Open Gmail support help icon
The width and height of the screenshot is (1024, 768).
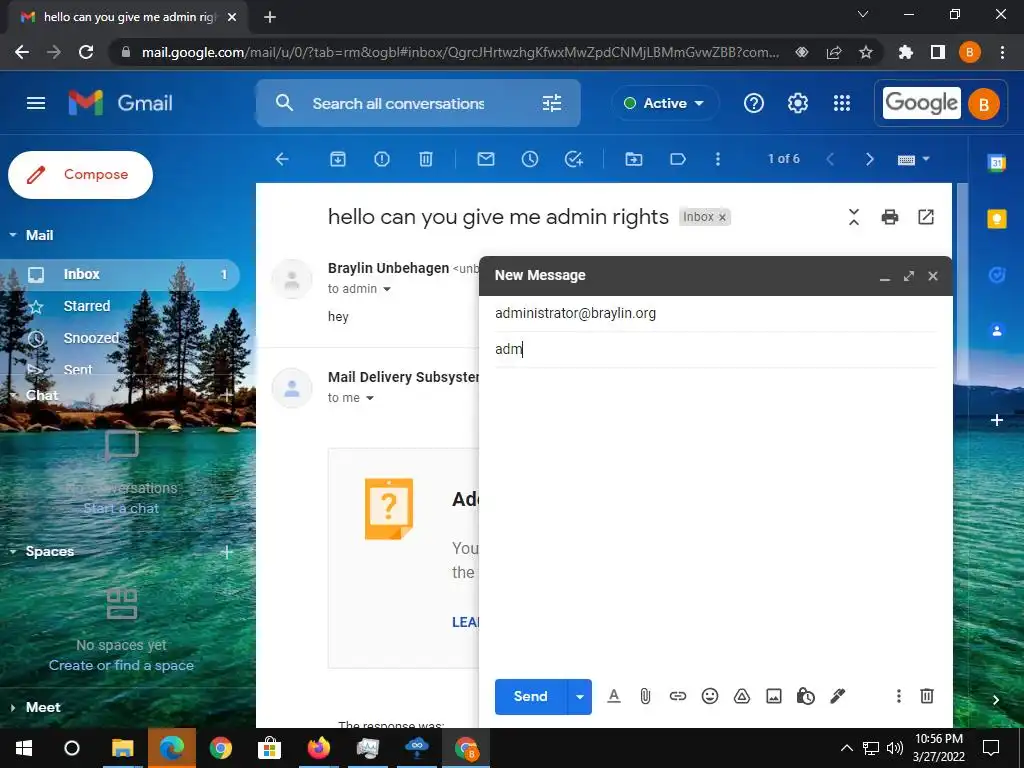(x=754, y=103)
